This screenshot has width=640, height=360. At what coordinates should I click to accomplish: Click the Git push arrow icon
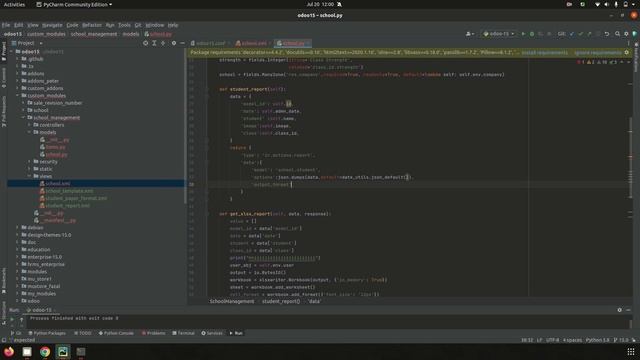click(x=589, y=34)
